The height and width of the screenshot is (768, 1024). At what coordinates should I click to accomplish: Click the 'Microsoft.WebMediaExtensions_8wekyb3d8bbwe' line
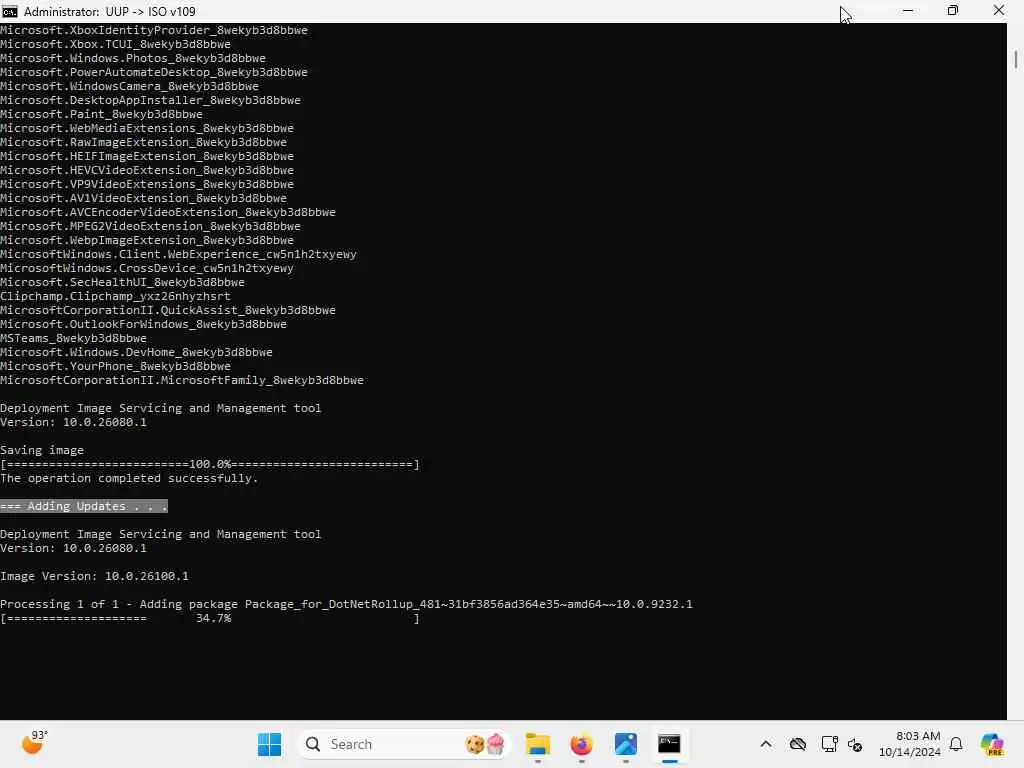[x=147, y=128]
